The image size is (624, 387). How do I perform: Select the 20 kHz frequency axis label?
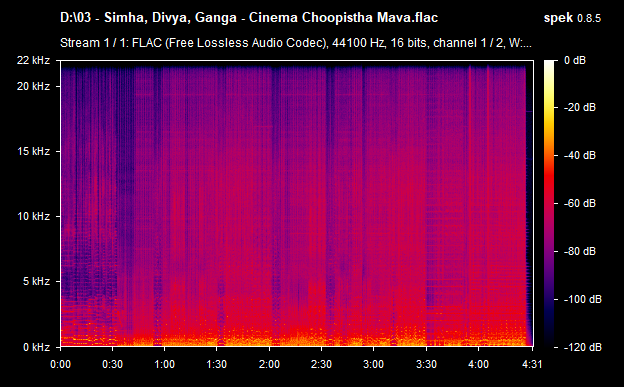(x=33, y=86)
